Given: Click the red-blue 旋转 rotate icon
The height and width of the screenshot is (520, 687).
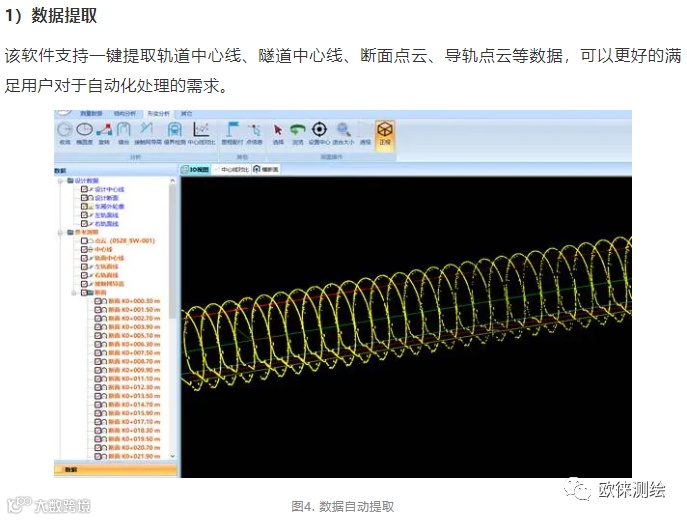Looking at the screenshot, I should 104,133.
